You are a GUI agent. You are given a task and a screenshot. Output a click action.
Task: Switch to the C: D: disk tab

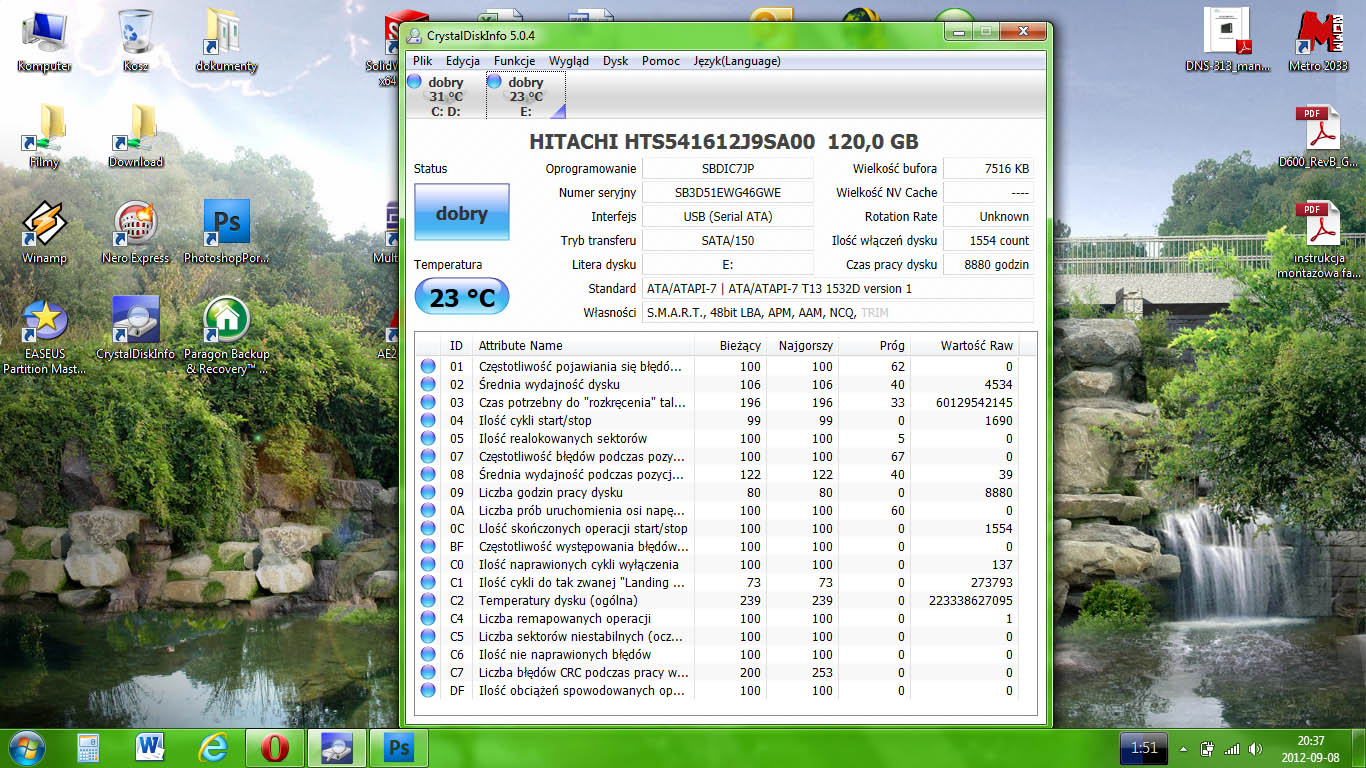point(446,96)
